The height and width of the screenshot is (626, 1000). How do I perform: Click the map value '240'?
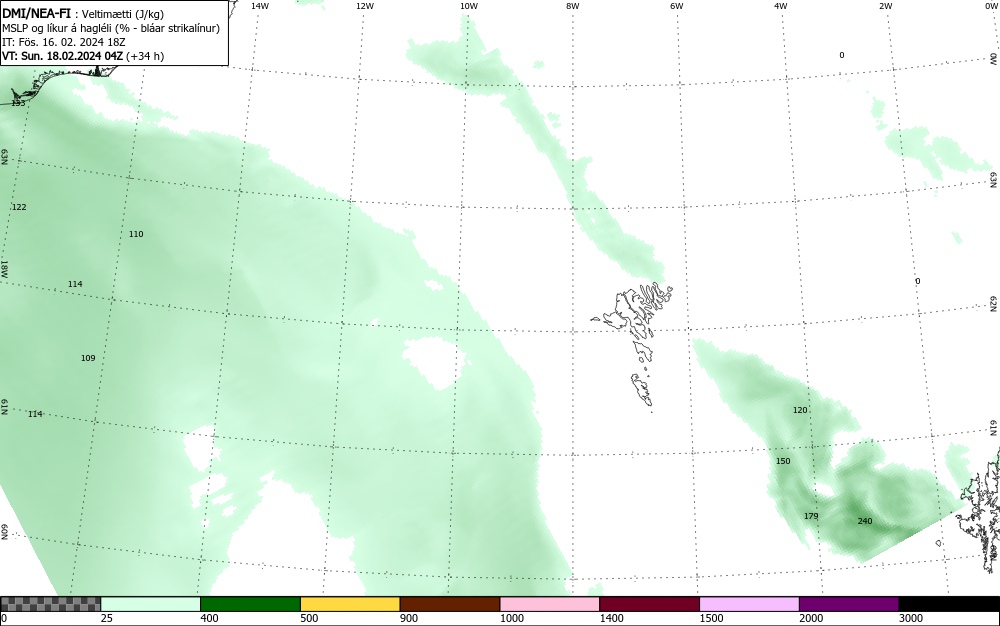[x=865, y=521]
